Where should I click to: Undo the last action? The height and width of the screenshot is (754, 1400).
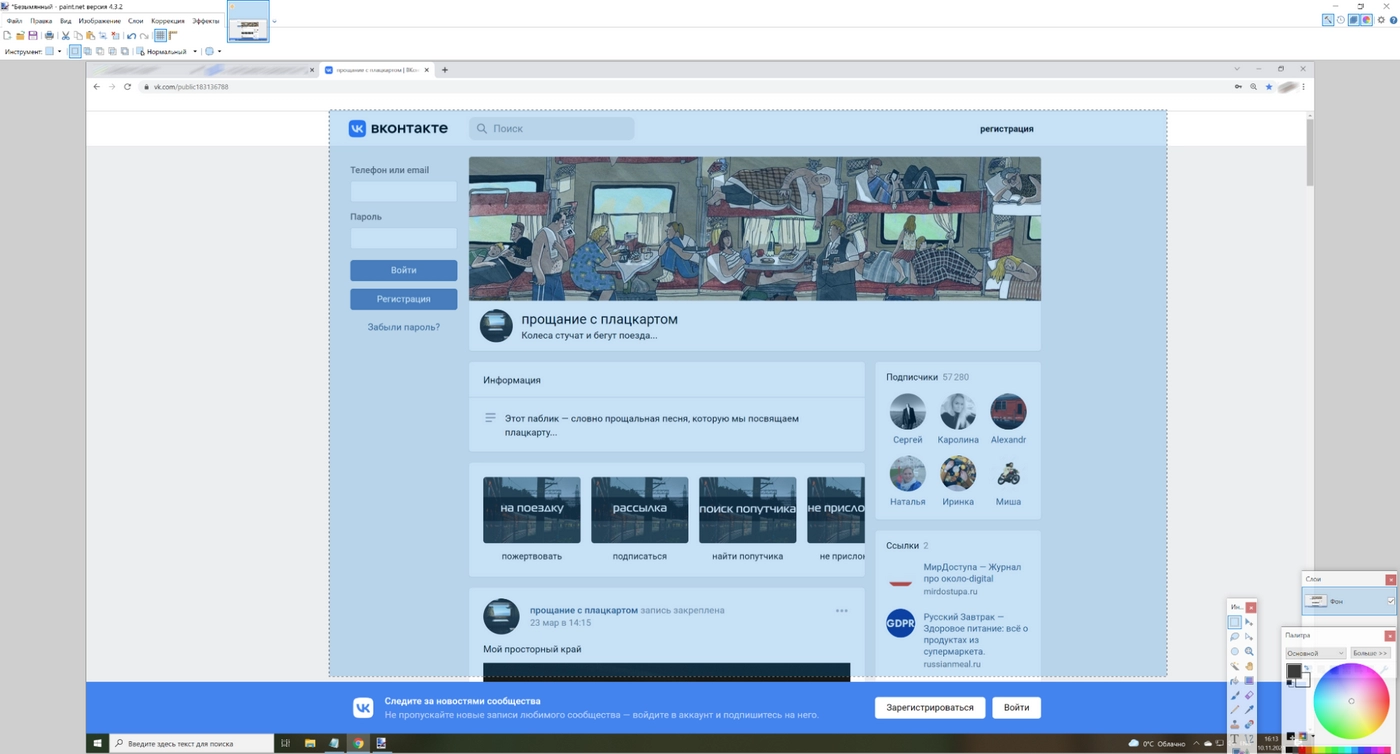coord(132,36)
